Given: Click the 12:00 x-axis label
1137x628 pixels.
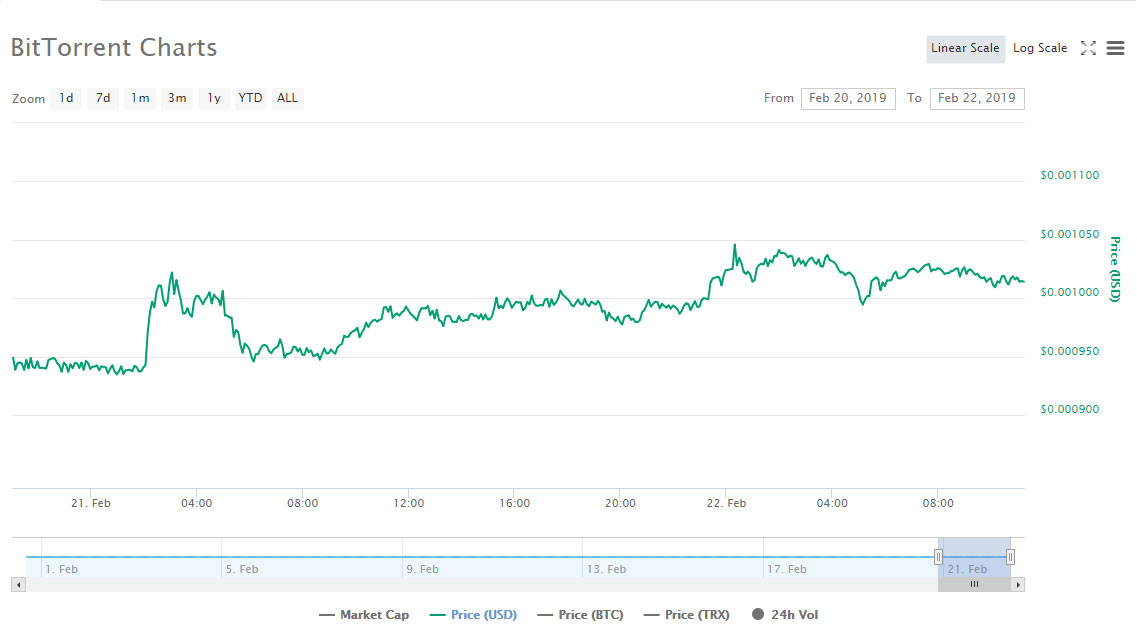Looking at the screenshot, I should [x=408, y=503].
